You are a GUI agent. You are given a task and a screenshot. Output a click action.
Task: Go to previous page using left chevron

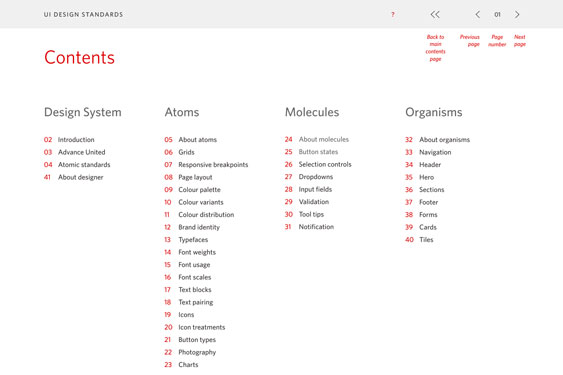[x=478, y=14]
